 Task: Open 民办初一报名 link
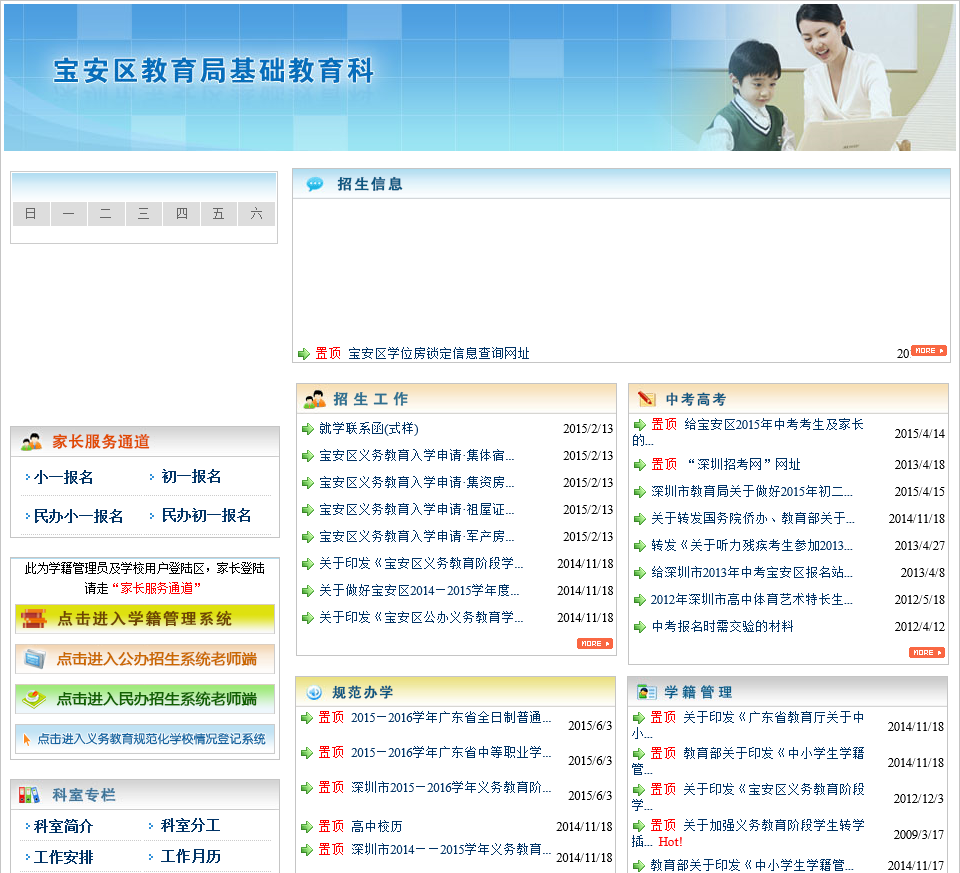(206, 515)
